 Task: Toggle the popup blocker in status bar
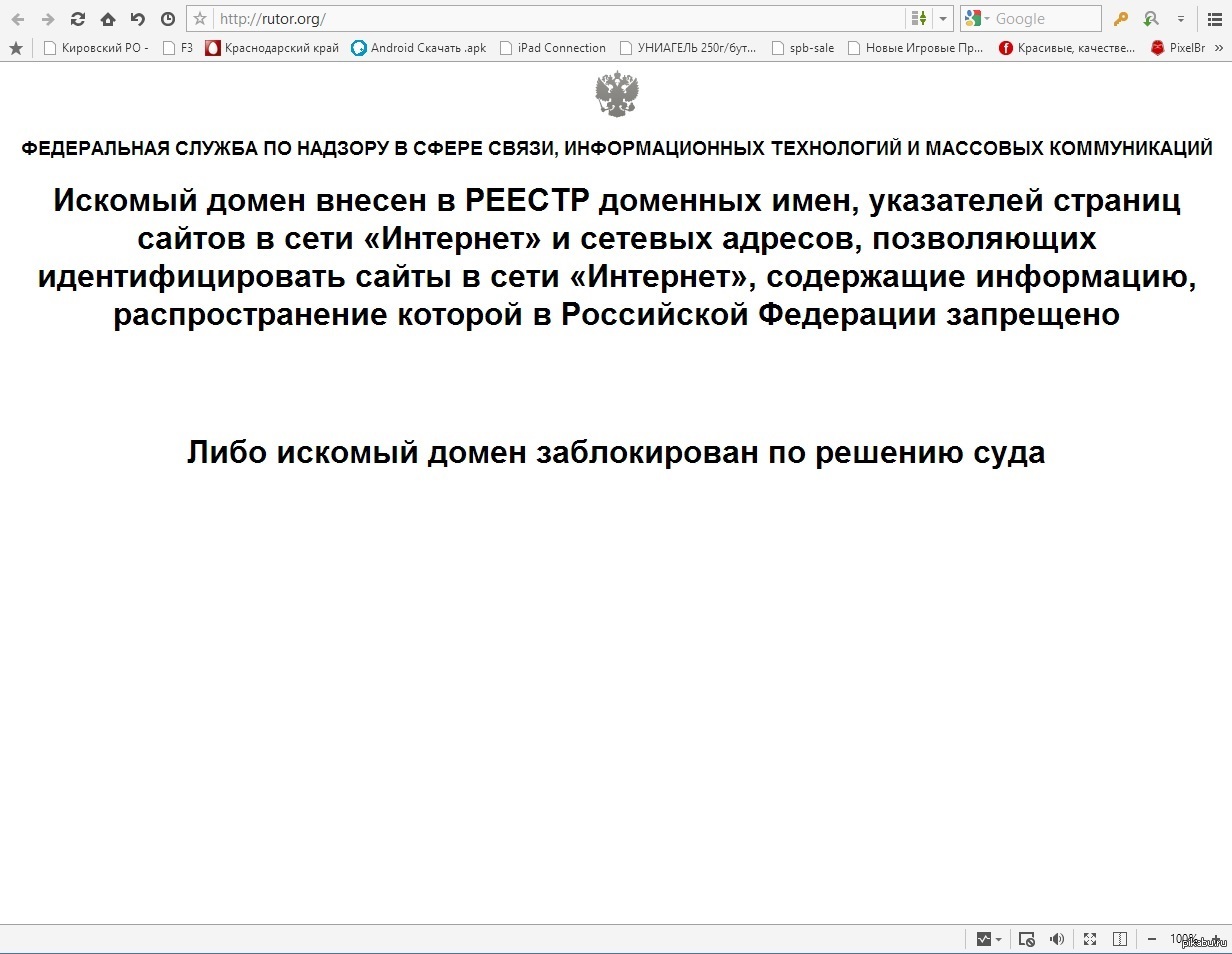(x=1026, y=939)
